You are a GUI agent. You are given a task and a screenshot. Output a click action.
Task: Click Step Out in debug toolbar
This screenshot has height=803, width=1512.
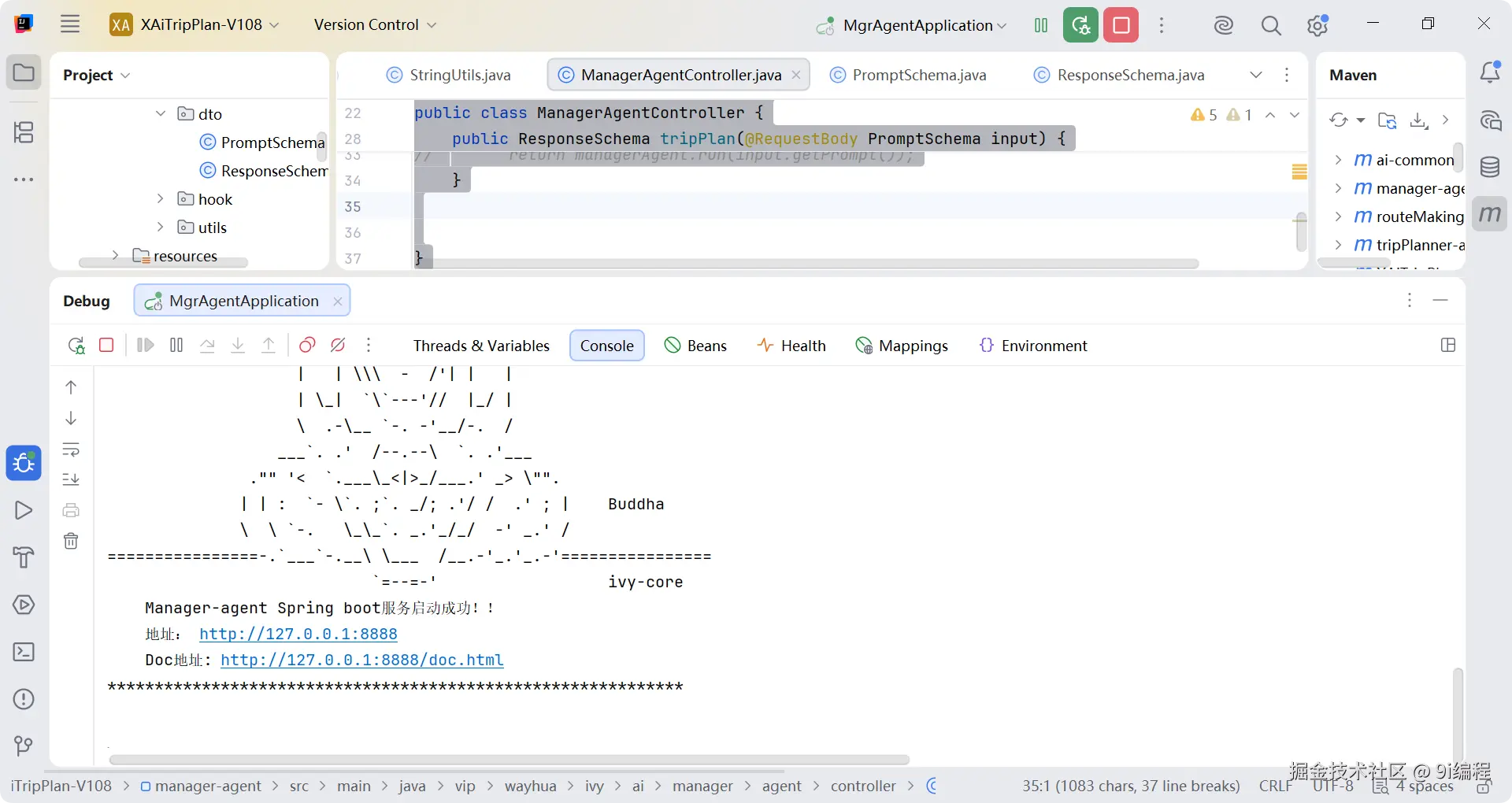pos(269,345)
